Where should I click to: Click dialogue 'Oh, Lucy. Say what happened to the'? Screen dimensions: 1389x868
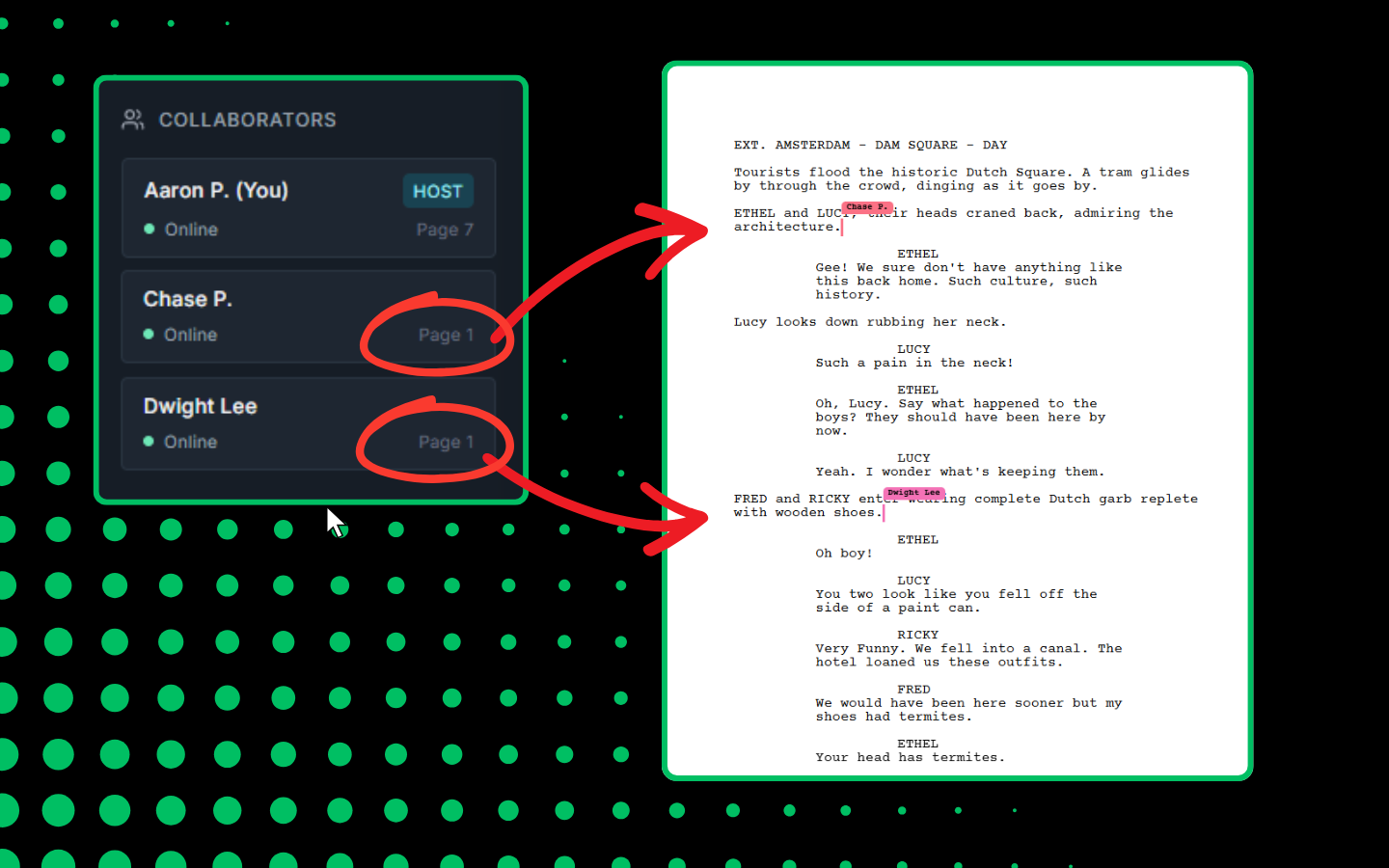[x=956, y=404]
